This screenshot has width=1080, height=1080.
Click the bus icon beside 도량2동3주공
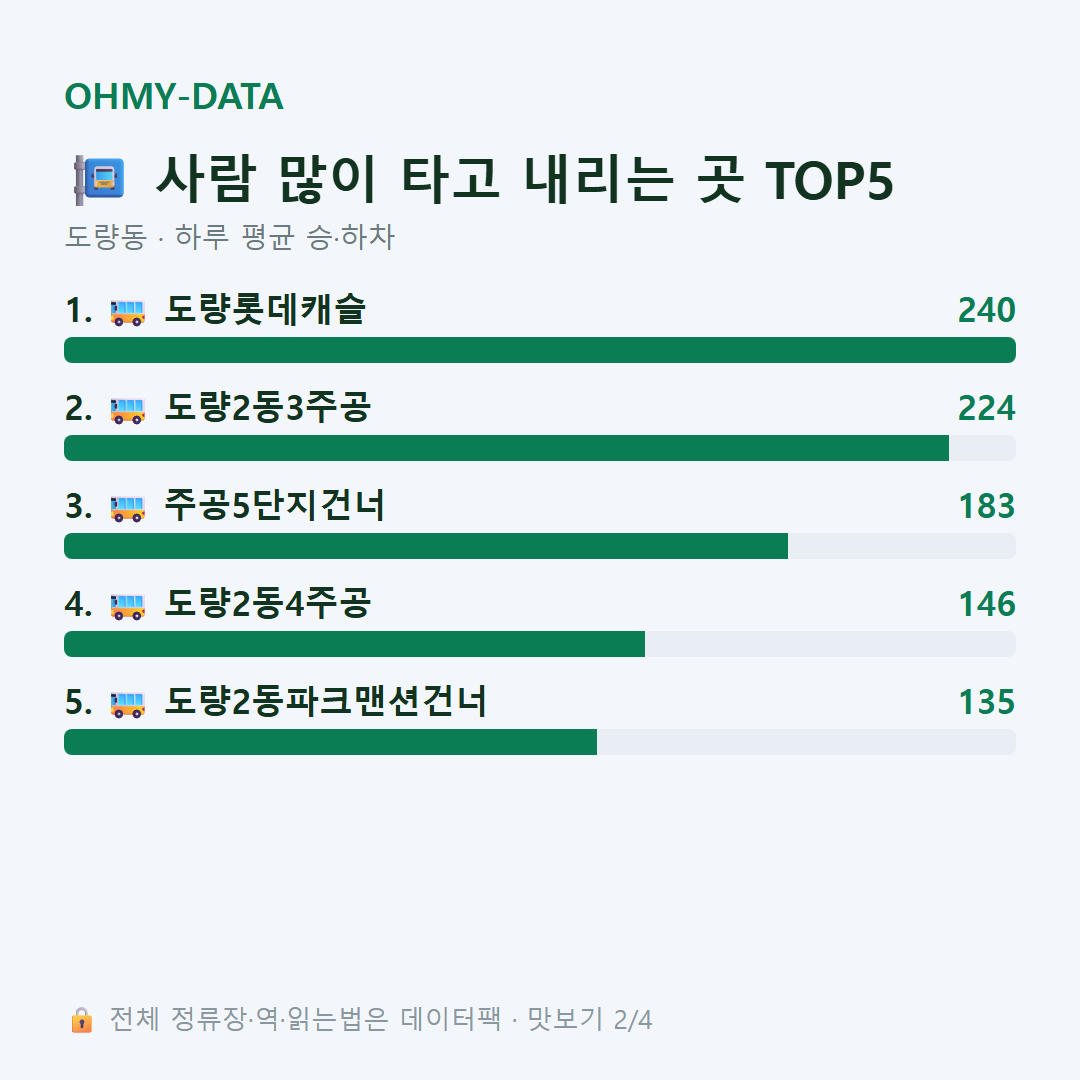127,410
